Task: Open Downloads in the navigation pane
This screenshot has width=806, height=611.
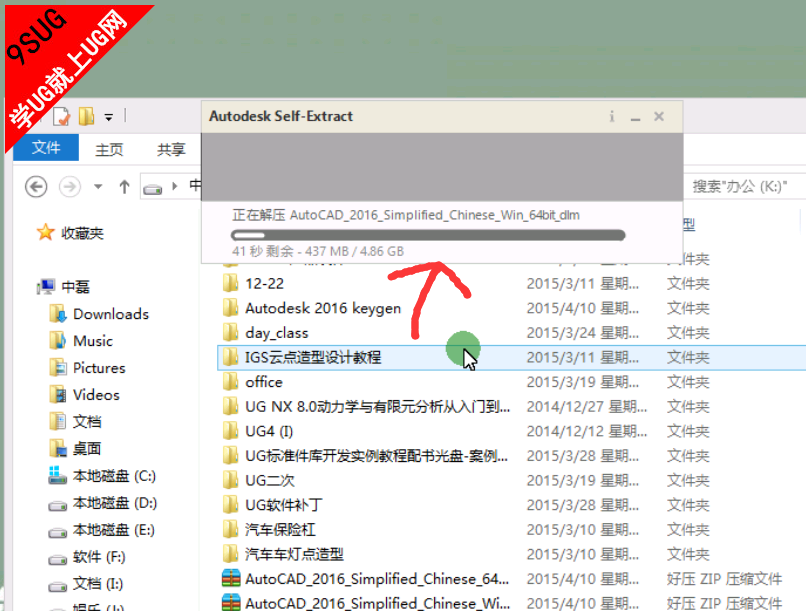Action: (99, 314)
